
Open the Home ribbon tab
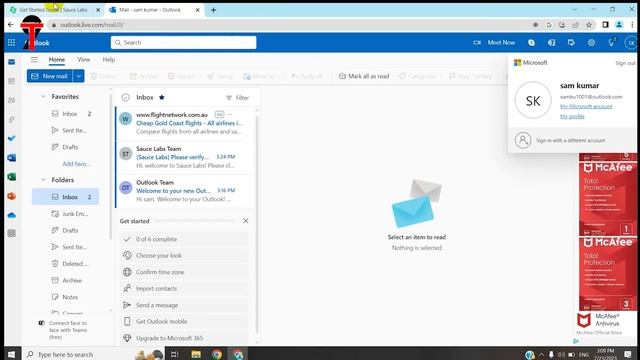point(57,60)
